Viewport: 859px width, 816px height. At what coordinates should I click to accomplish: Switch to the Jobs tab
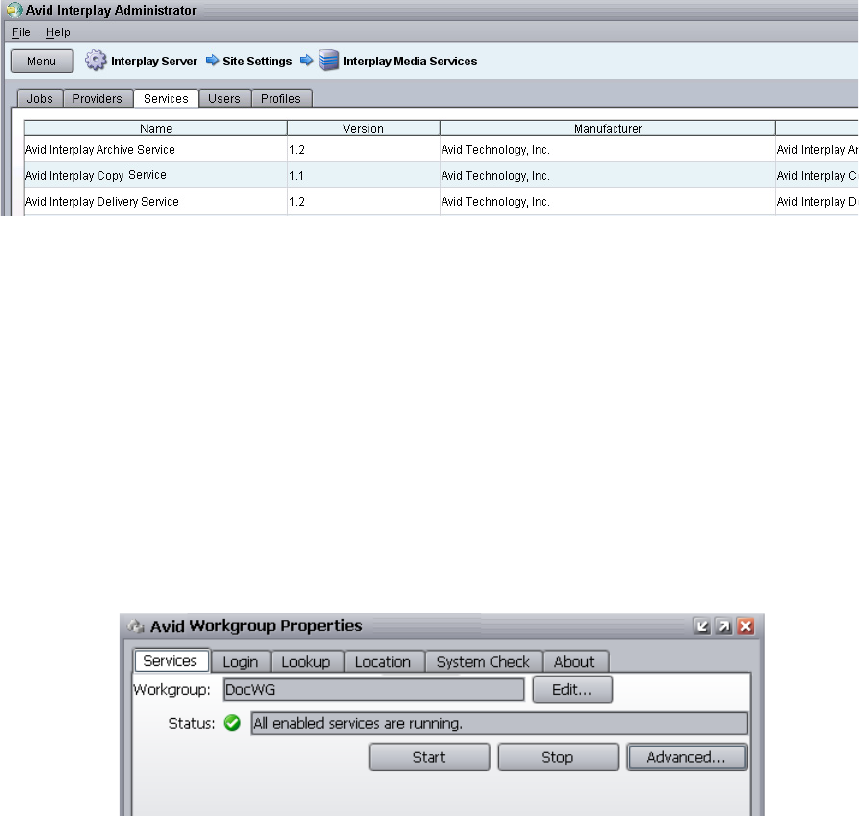pyautogui.click(x=40, y=99)
